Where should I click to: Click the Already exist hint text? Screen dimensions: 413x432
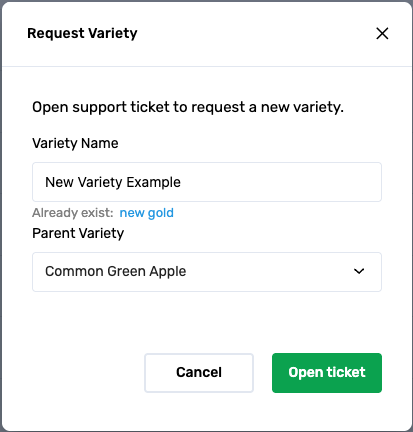click(73, 213)
